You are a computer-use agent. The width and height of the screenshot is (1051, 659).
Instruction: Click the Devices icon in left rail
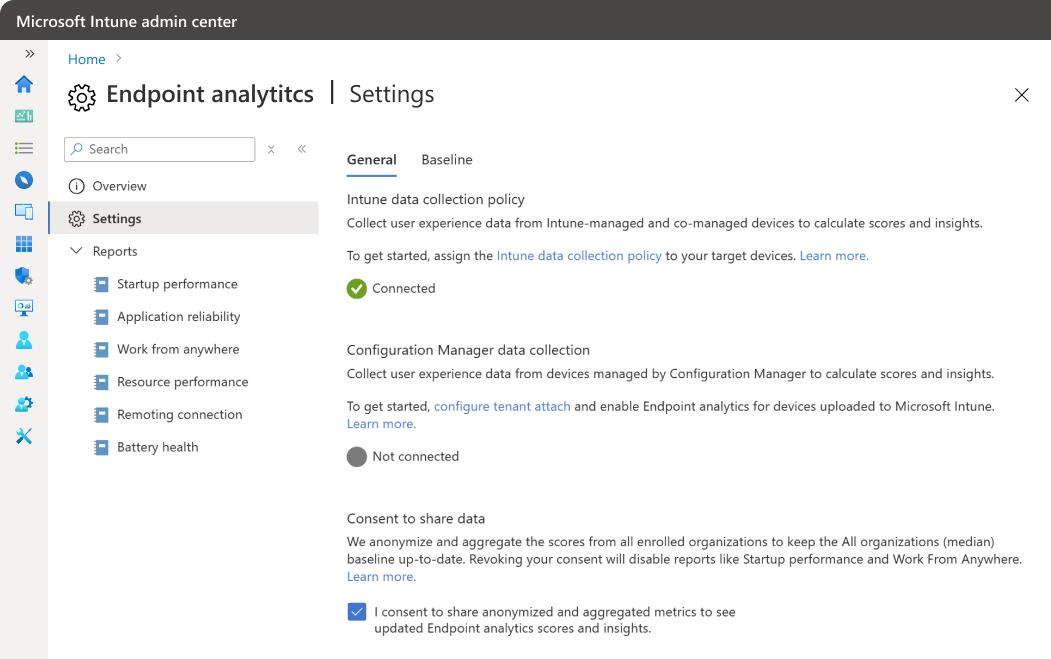[24, 212]
